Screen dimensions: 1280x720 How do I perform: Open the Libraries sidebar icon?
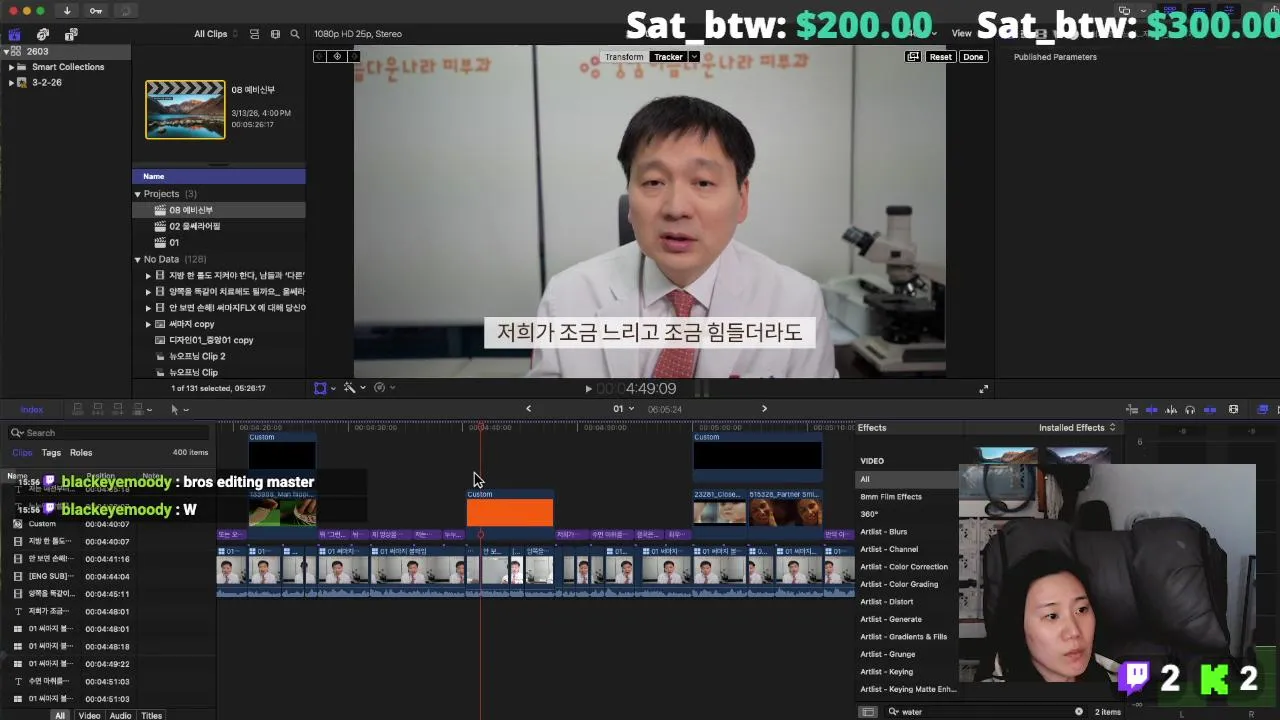14,34
